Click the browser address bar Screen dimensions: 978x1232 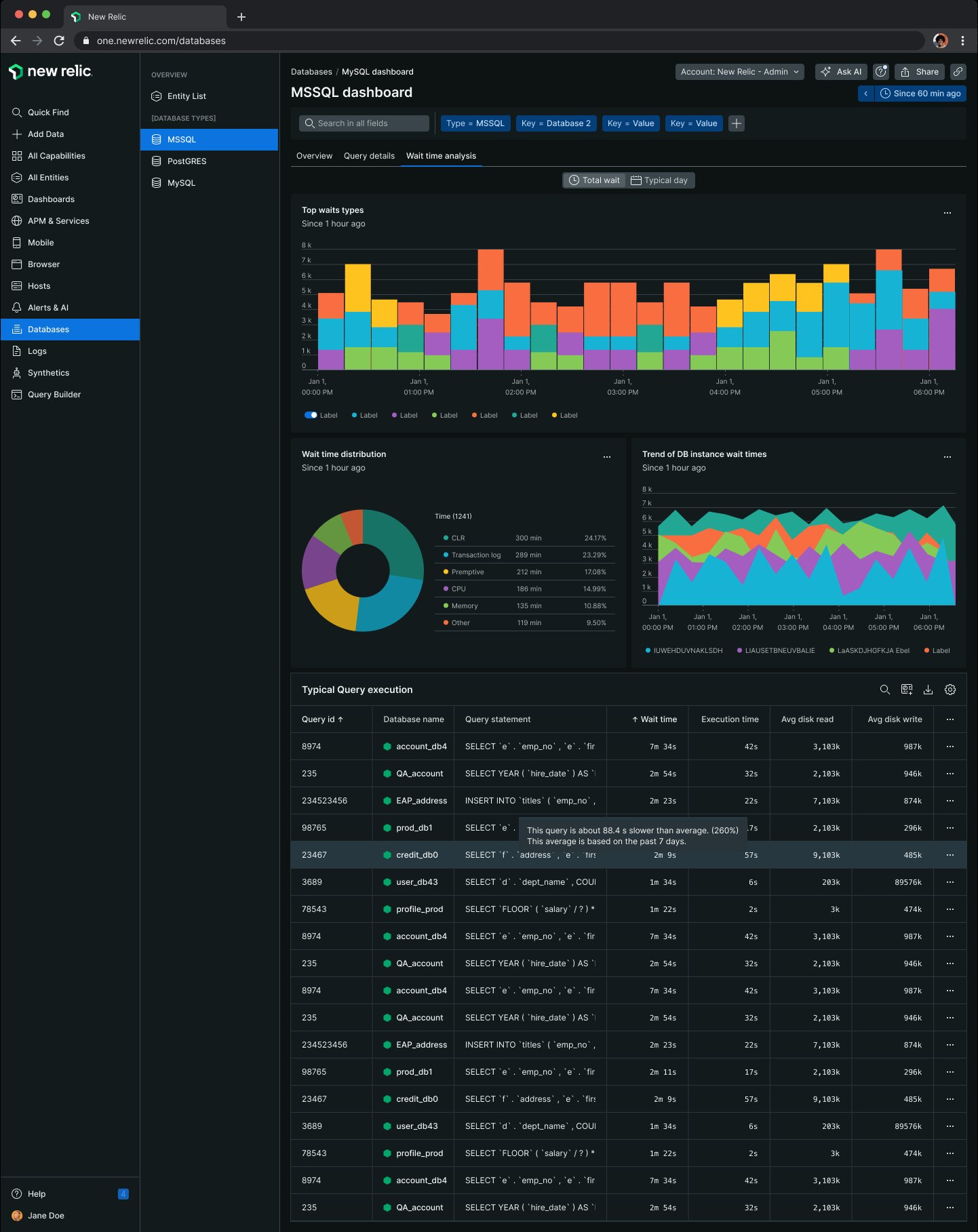click(x=498, y=41)
